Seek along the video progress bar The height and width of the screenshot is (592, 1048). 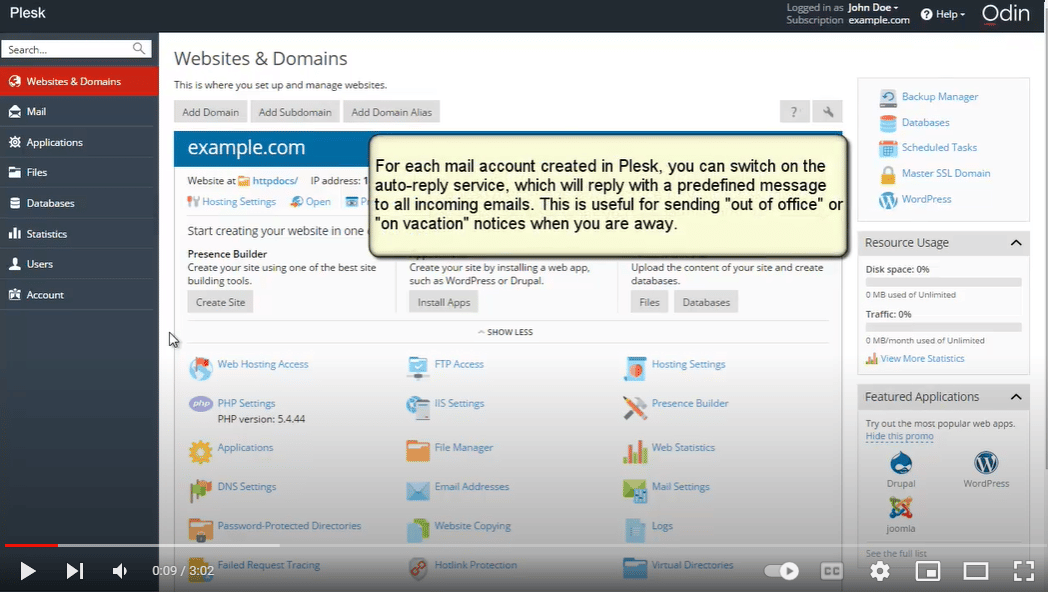[400, 546]
